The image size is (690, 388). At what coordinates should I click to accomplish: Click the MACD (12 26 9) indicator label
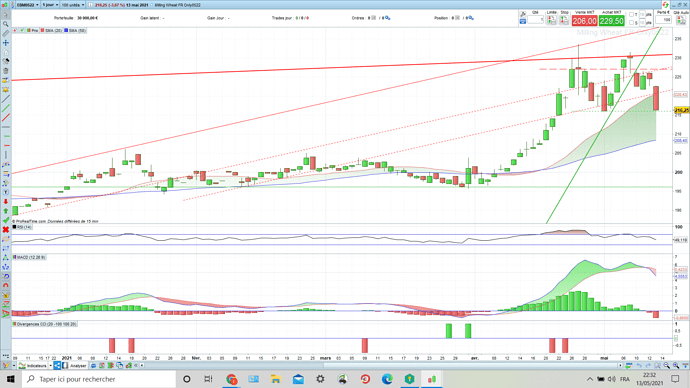[x=29, y=257]
